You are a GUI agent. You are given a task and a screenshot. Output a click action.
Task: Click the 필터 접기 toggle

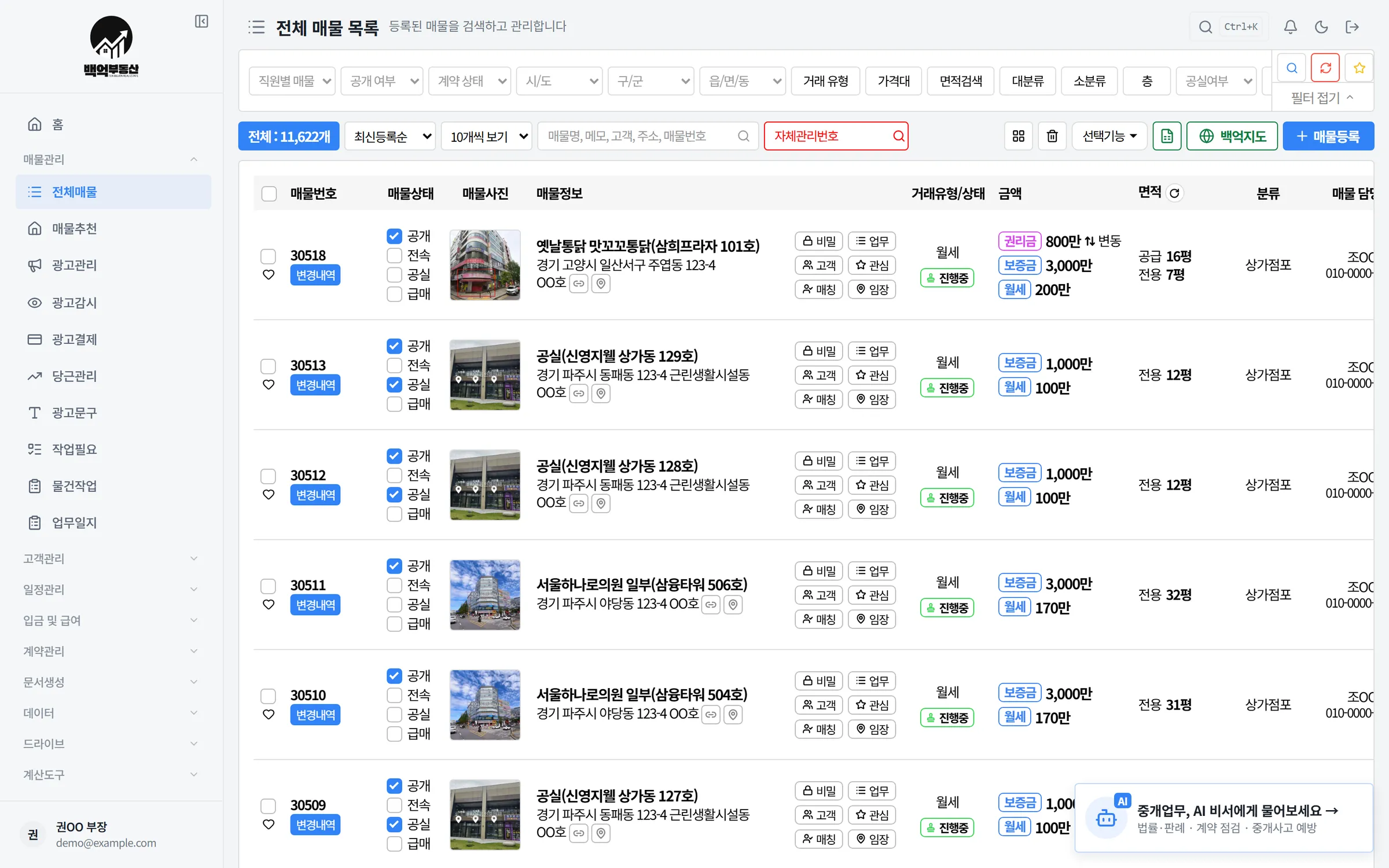(1322, 98)
